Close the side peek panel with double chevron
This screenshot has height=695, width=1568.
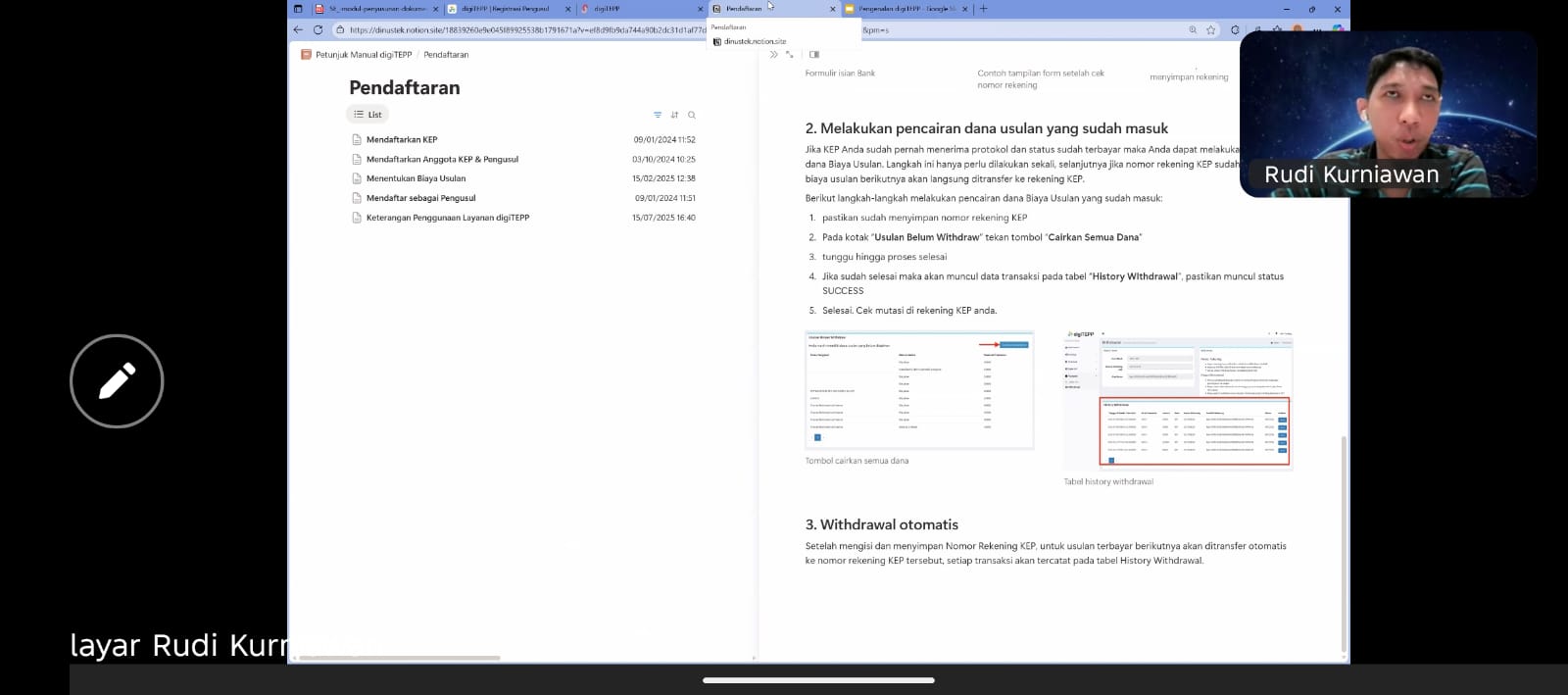tap(773, 55)
